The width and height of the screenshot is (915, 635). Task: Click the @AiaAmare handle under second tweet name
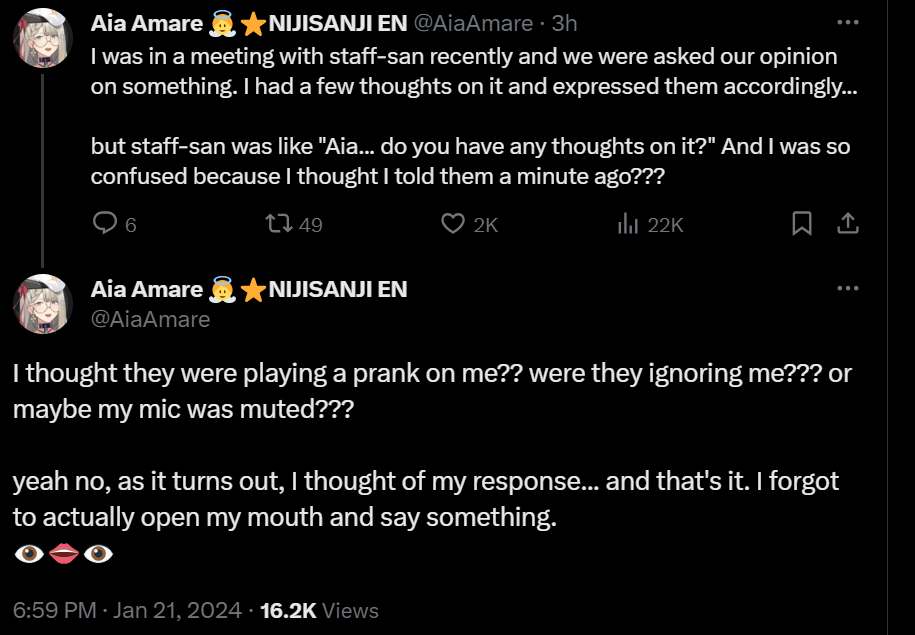[151, 319]
